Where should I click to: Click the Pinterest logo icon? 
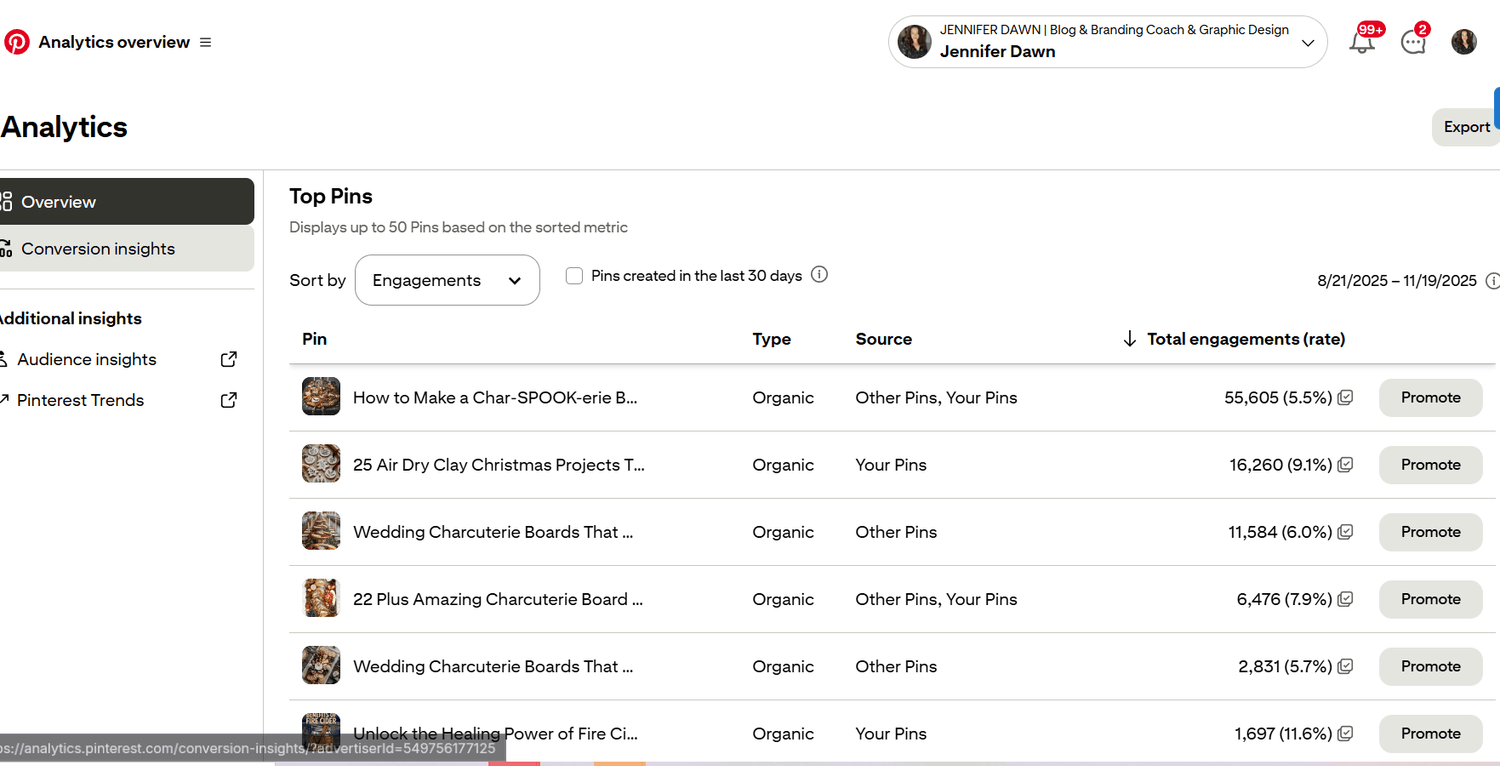[17, 42]
